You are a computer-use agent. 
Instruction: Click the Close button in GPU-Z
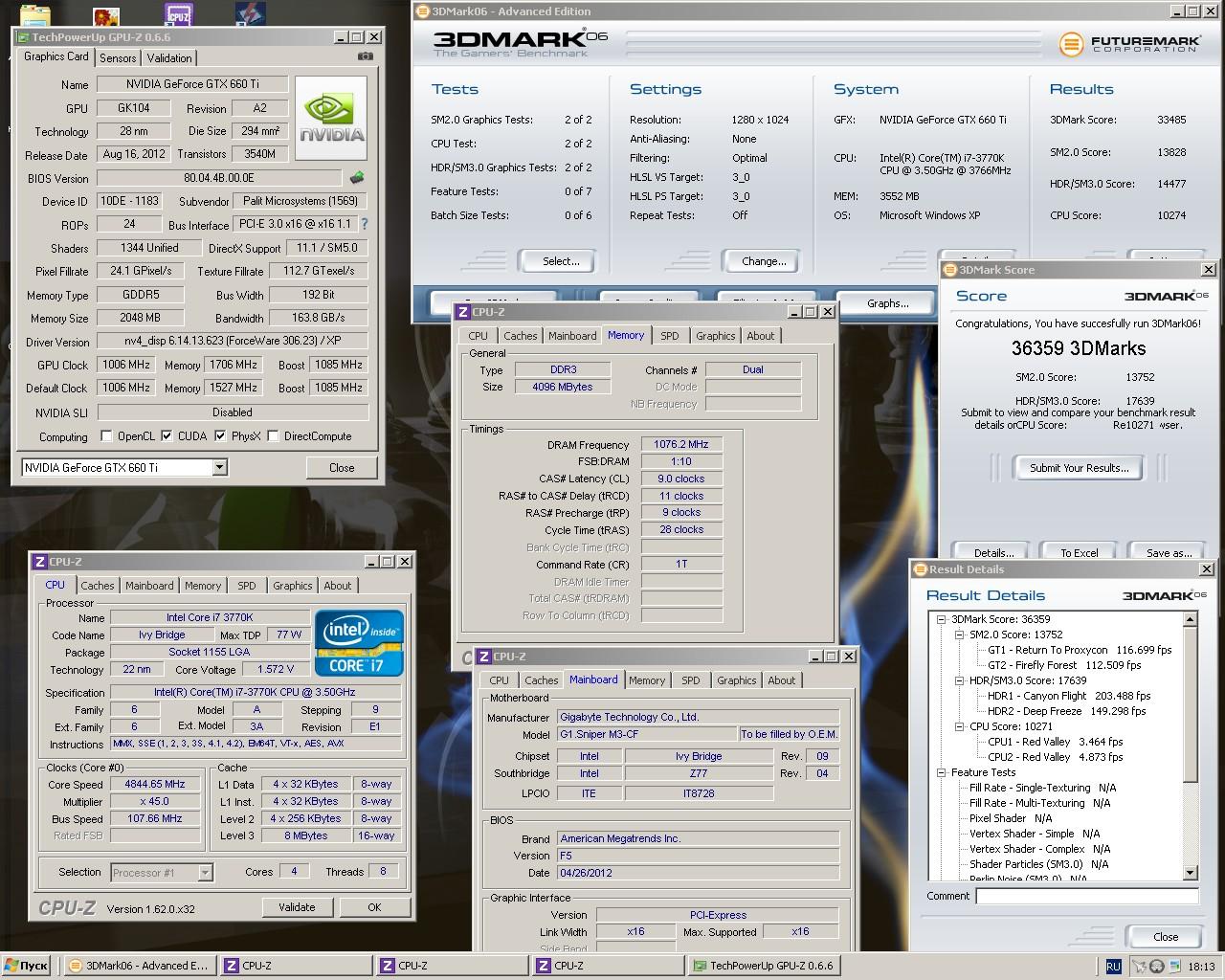(x=342, y=468)
